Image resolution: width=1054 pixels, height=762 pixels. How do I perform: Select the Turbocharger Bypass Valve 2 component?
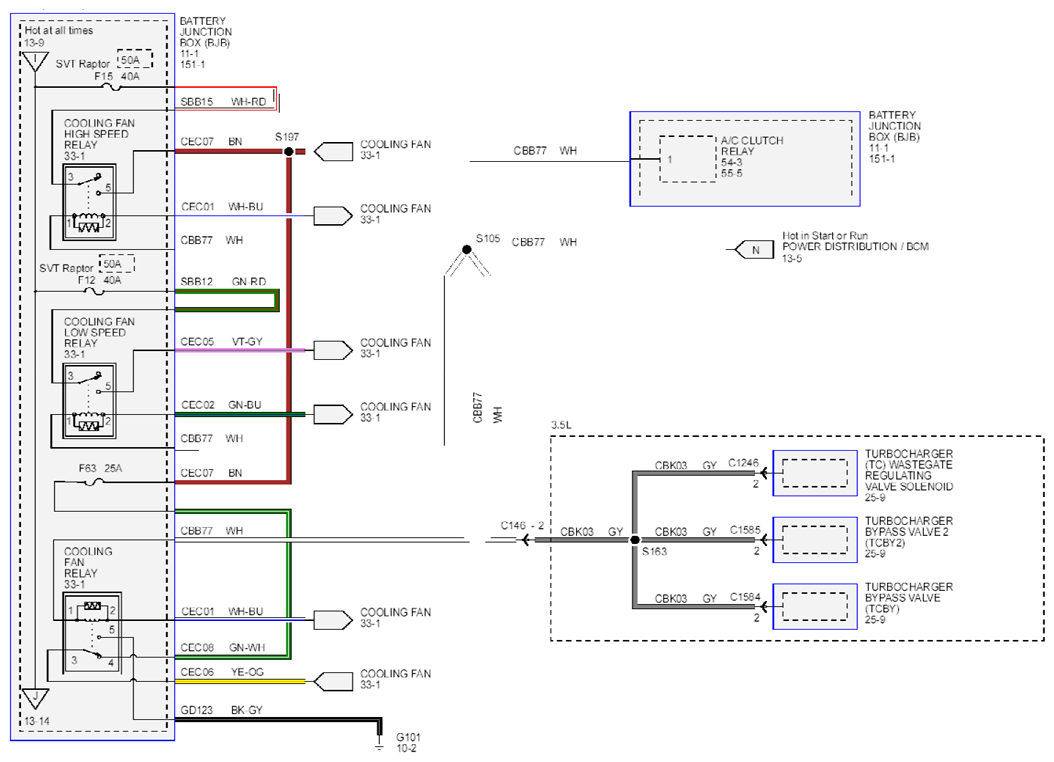pos(815,540)
